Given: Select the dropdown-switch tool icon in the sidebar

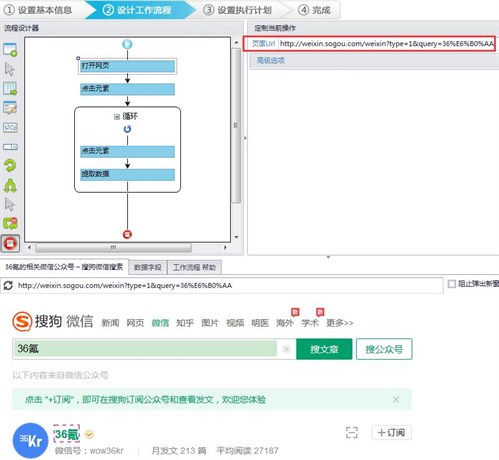Looking at the screenshot, I should [10, 147].
